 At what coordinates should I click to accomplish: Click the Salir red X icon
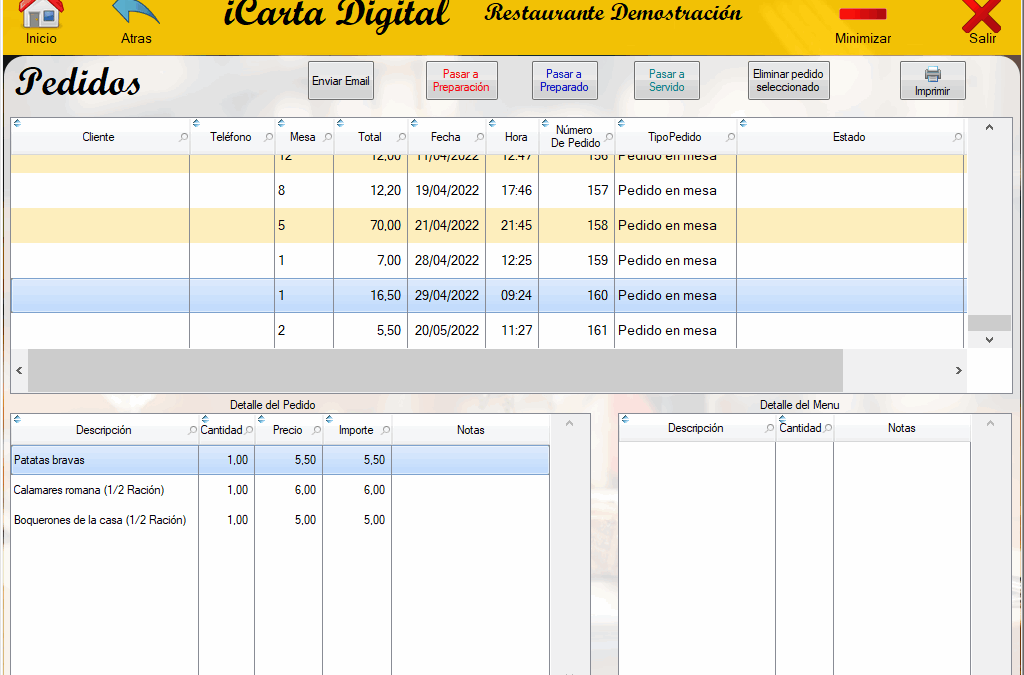[x=982, y=16]
